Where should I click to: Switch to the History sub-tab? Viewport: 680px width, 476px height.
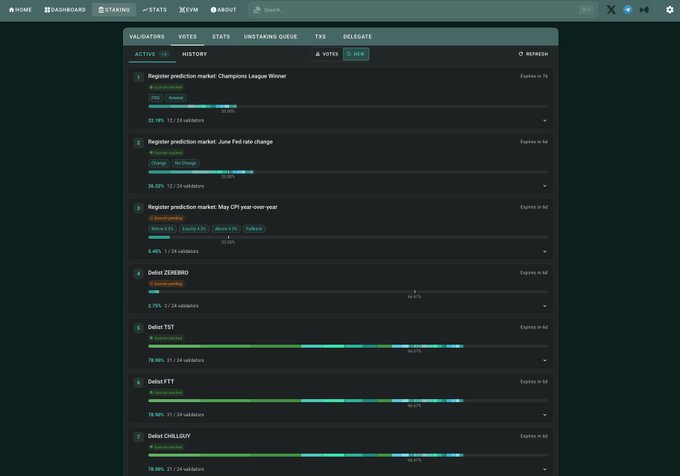tap(195, 54)
